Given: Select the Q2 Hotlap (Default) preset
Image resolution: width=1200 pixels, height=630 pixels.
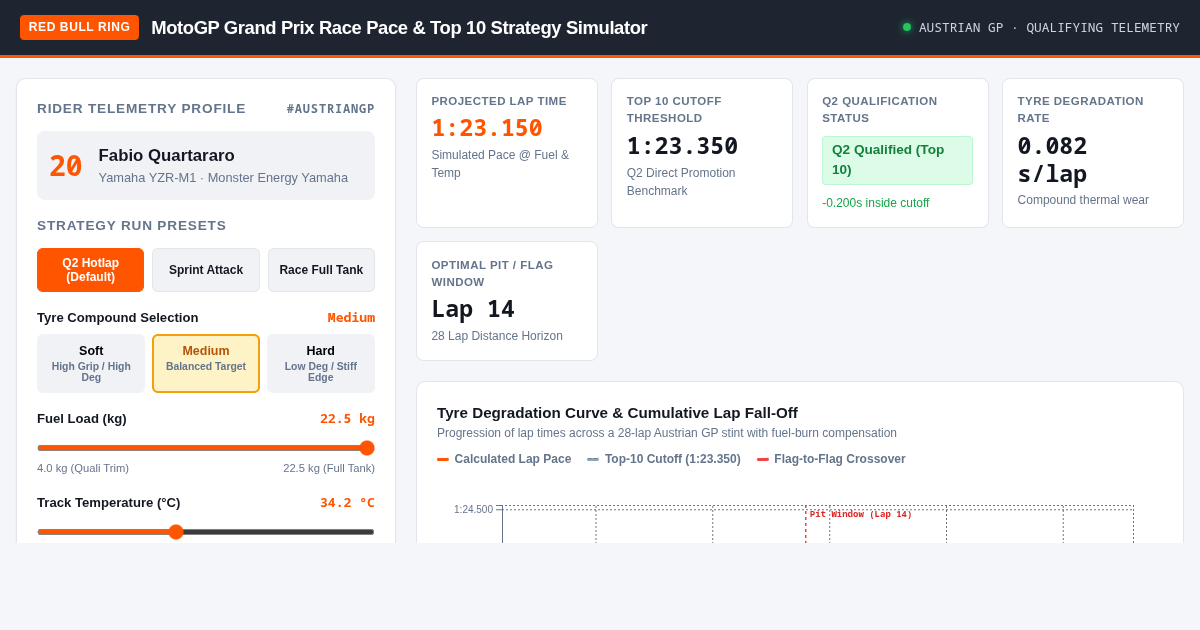Looking at the screenshot, I should click(x=90, y=270).
